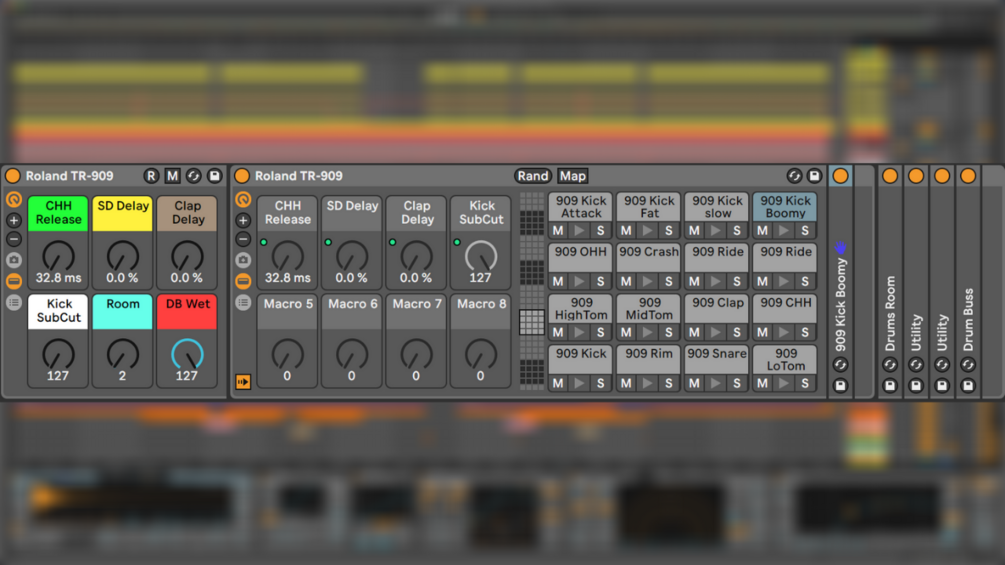Click the R button on left rack
1005x565 pixels.
[151, 176]
